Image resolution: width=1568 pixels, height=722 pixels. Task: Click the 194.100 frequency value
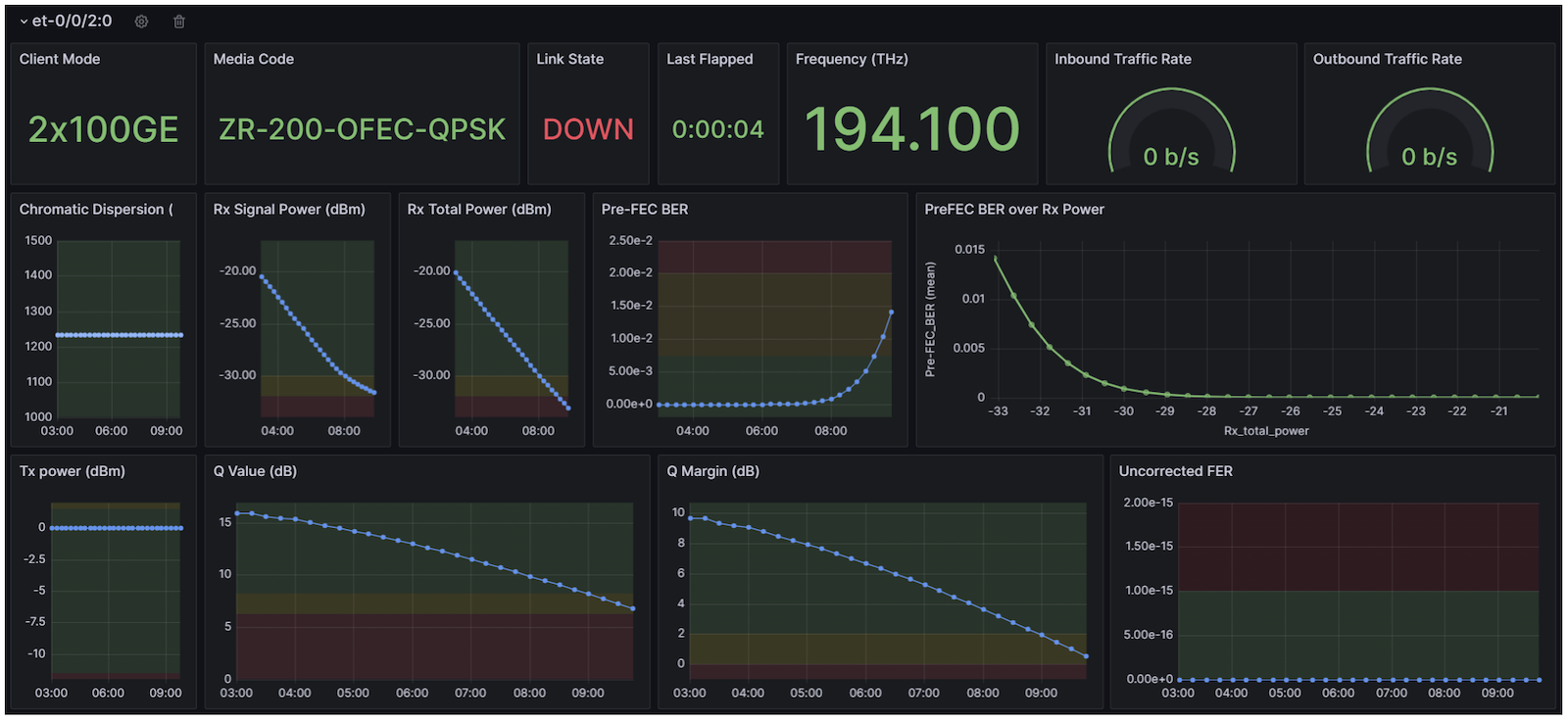pyautogui.click(x=912, y=129)
